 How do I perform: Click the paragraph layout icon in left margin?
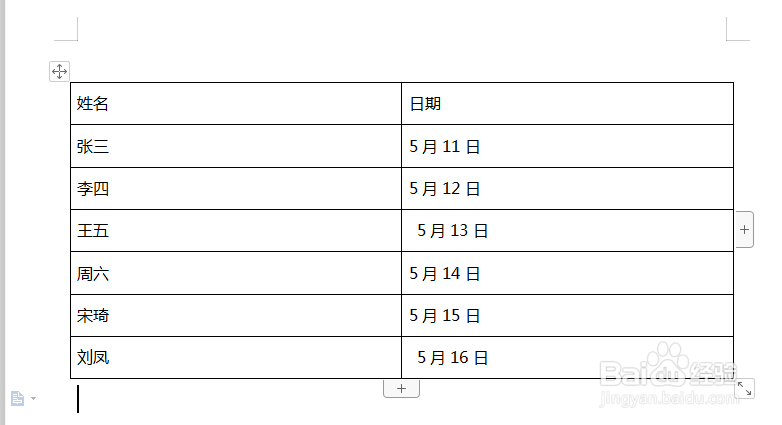(17, 399)
